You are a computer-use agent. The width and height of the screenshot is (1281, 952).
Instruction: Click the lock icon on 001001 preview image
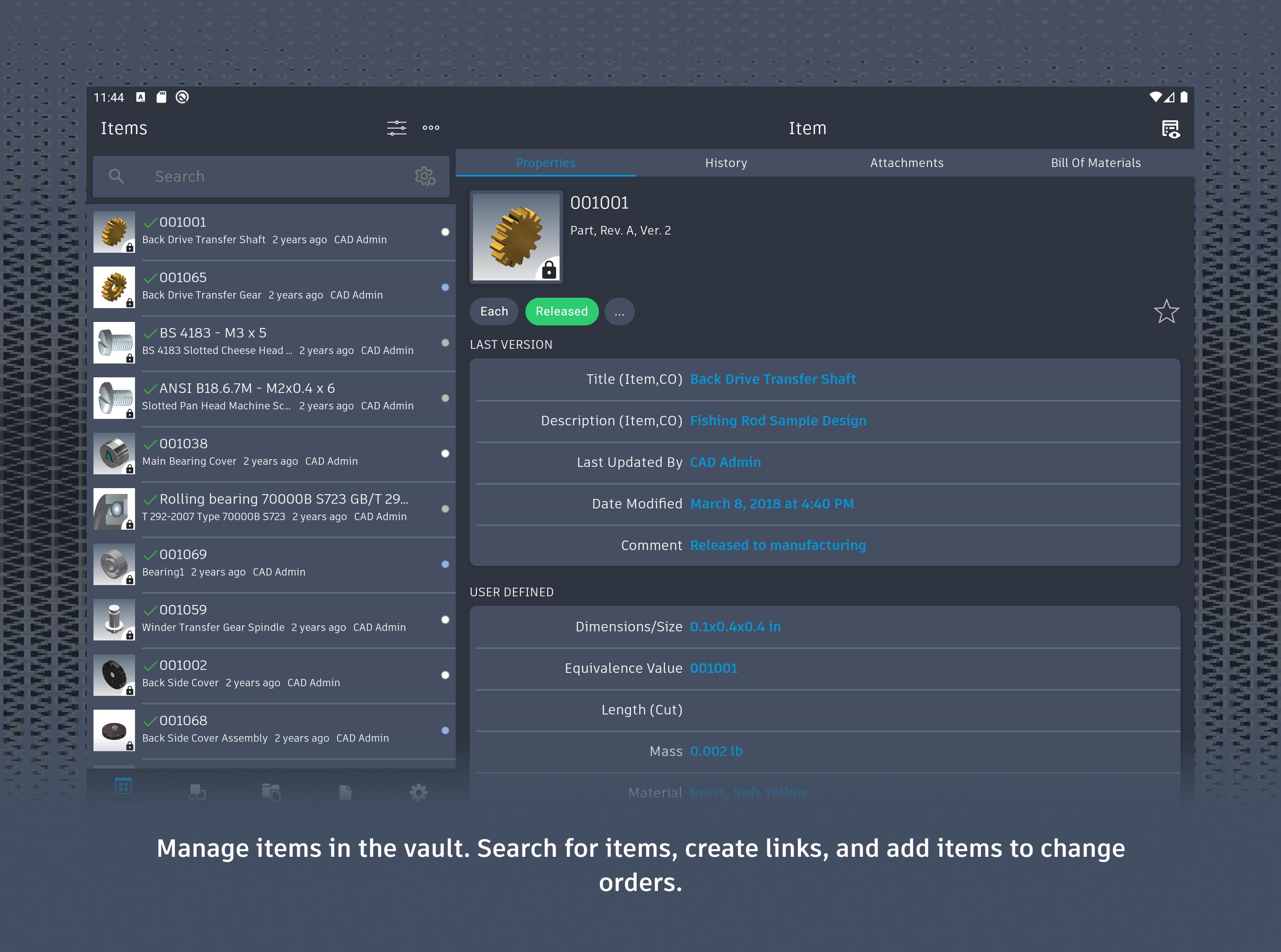point(549,270)
